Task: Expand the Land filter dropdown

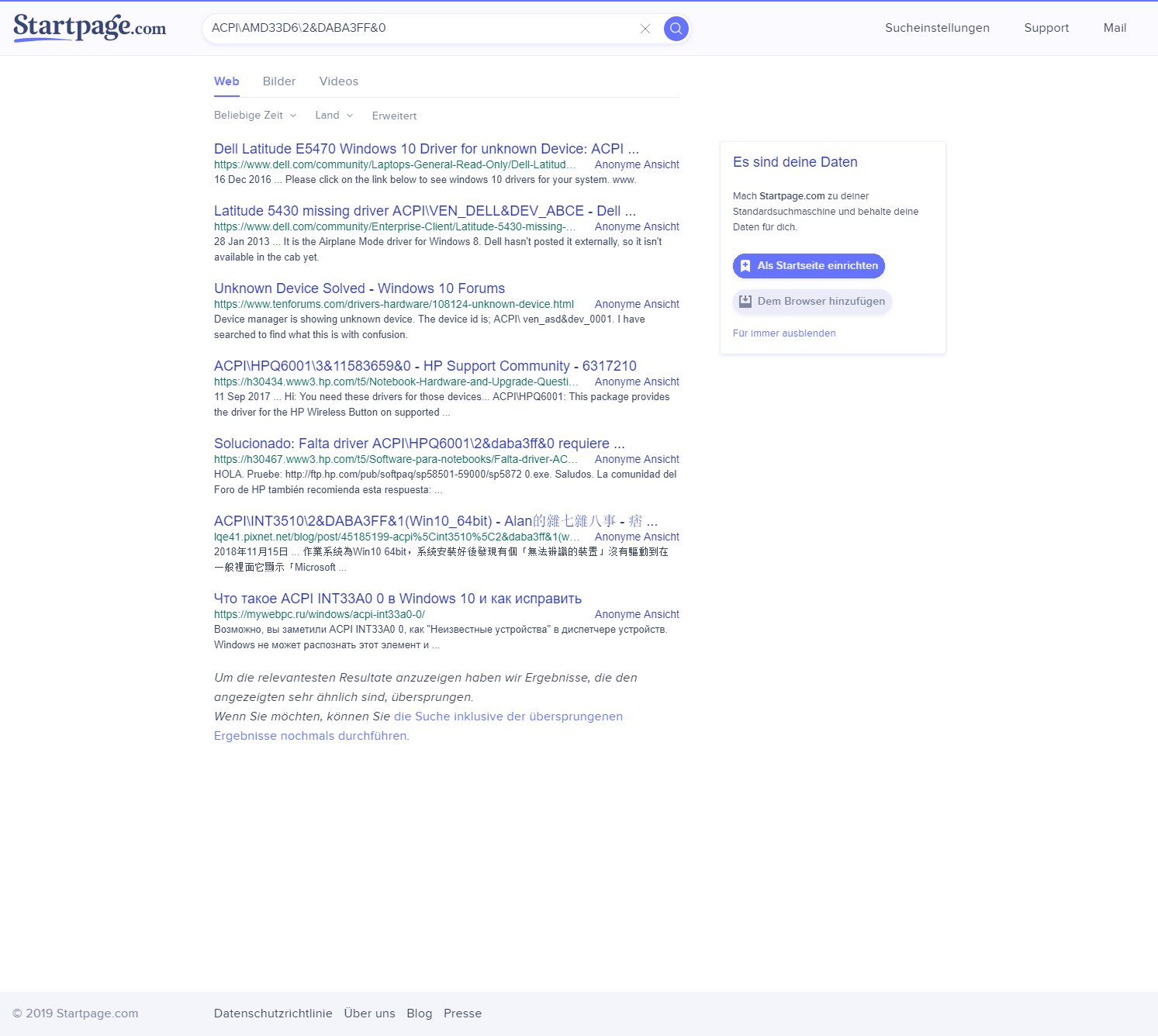Action: pyautogui.click(x=334, y=115)
